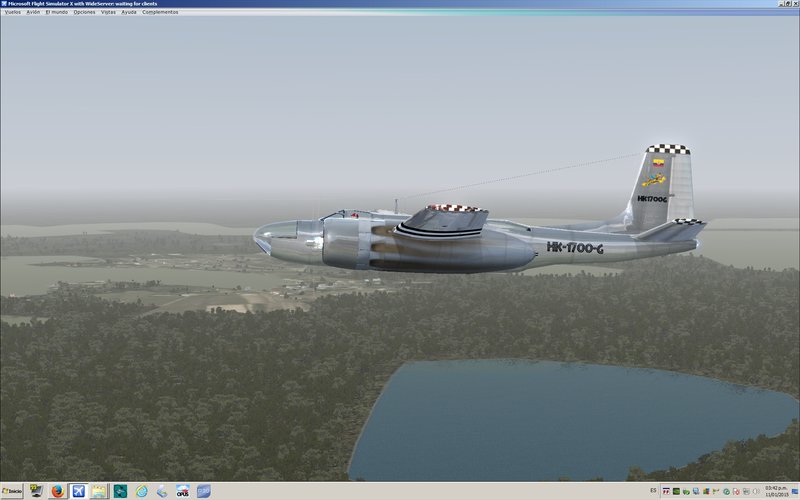Click the Inicio start button
The image size is (800, 500).
point(12,491)
